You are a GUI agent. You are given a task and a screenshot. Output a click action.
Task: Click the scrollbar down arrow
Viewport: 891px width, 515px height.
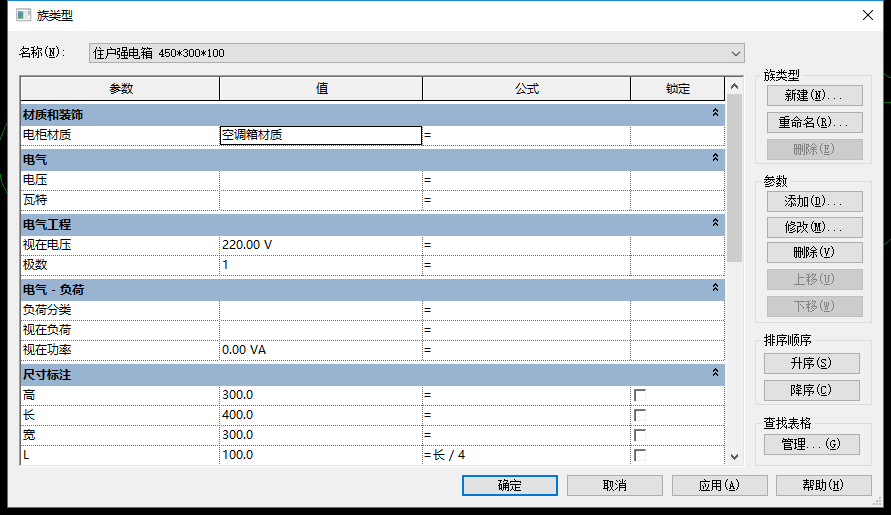tap(734, 456)
